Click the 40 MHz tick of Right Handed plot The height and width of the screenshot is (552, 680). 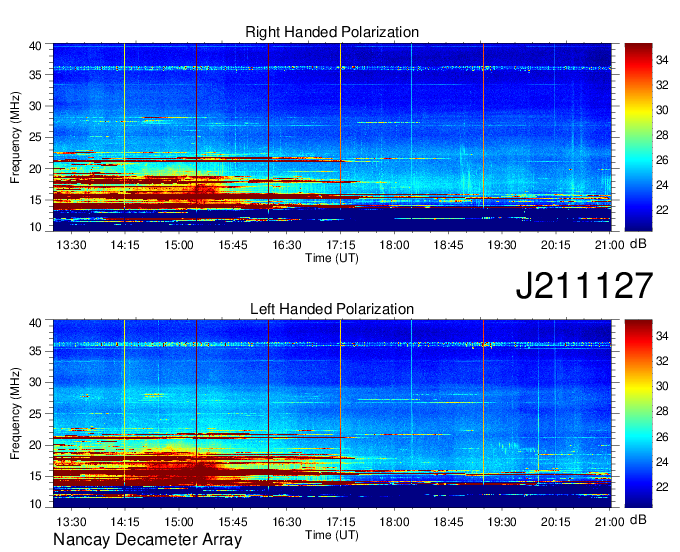(x=35, y=46)
